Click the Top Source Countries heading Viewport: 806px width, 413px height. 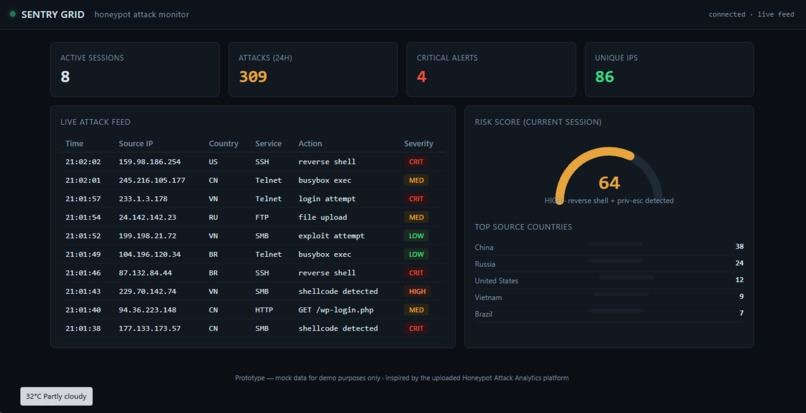click(523, 227)
